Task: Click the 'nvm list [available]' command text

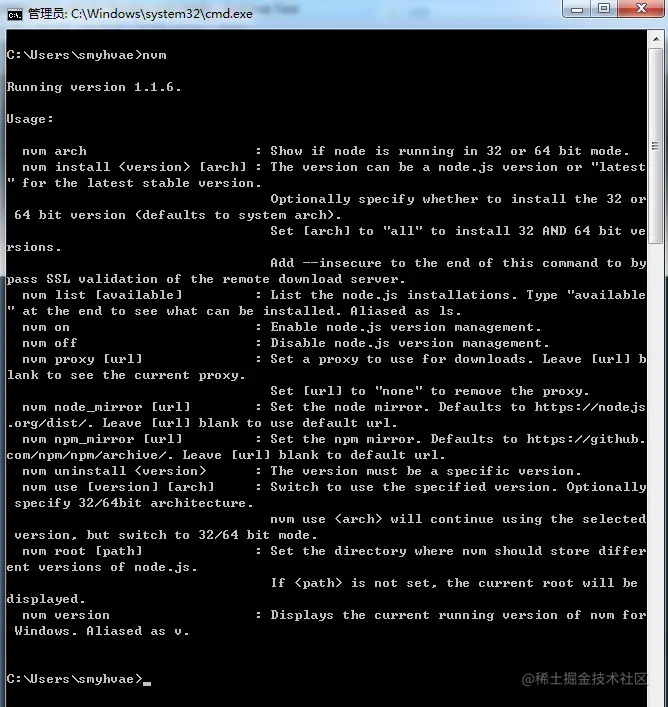Action: point(102,295)
